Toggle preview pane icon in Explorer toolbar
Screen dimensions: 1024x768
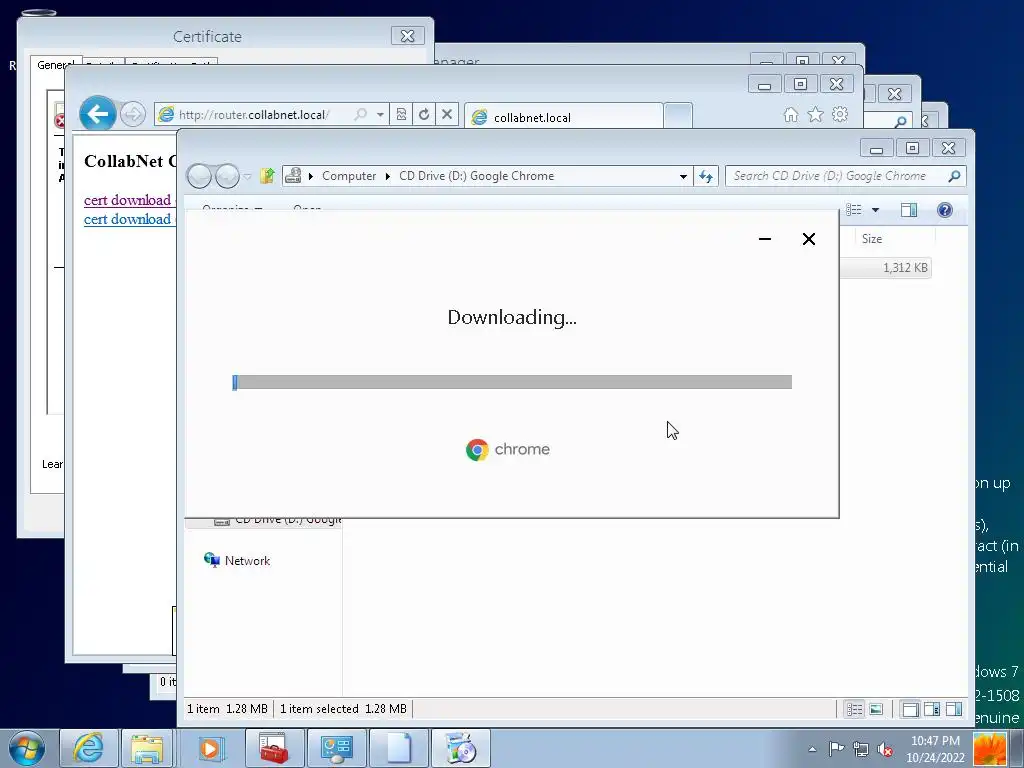click(908, 210)
